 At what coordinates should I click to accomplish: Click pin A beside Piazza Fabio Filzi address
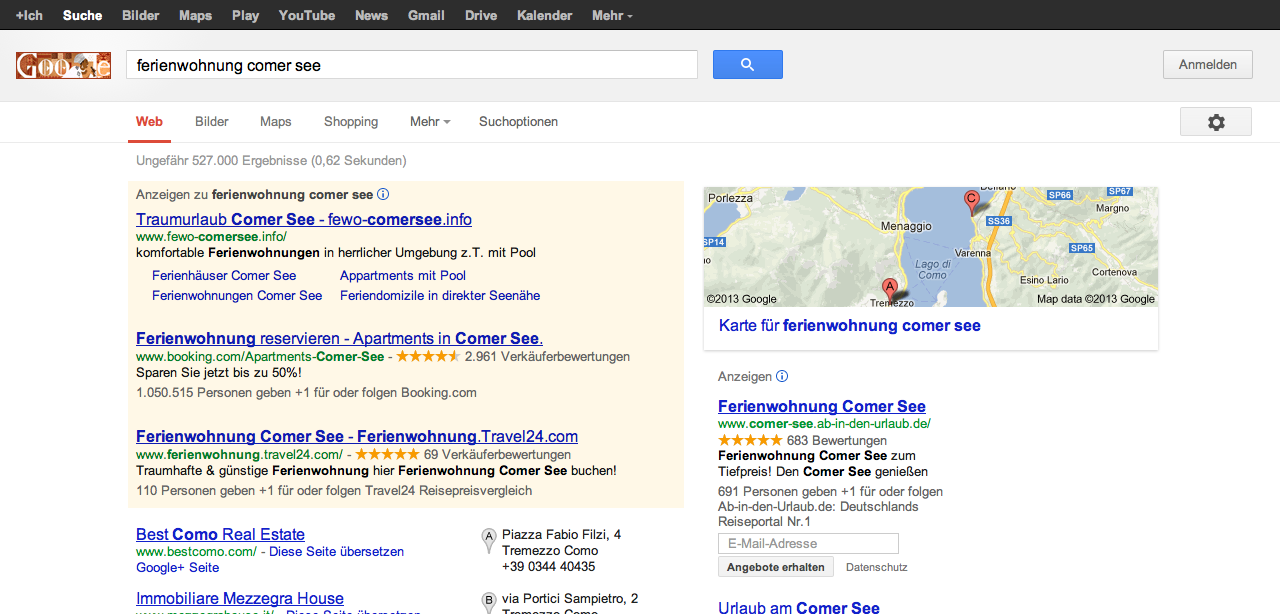[489, 540]
